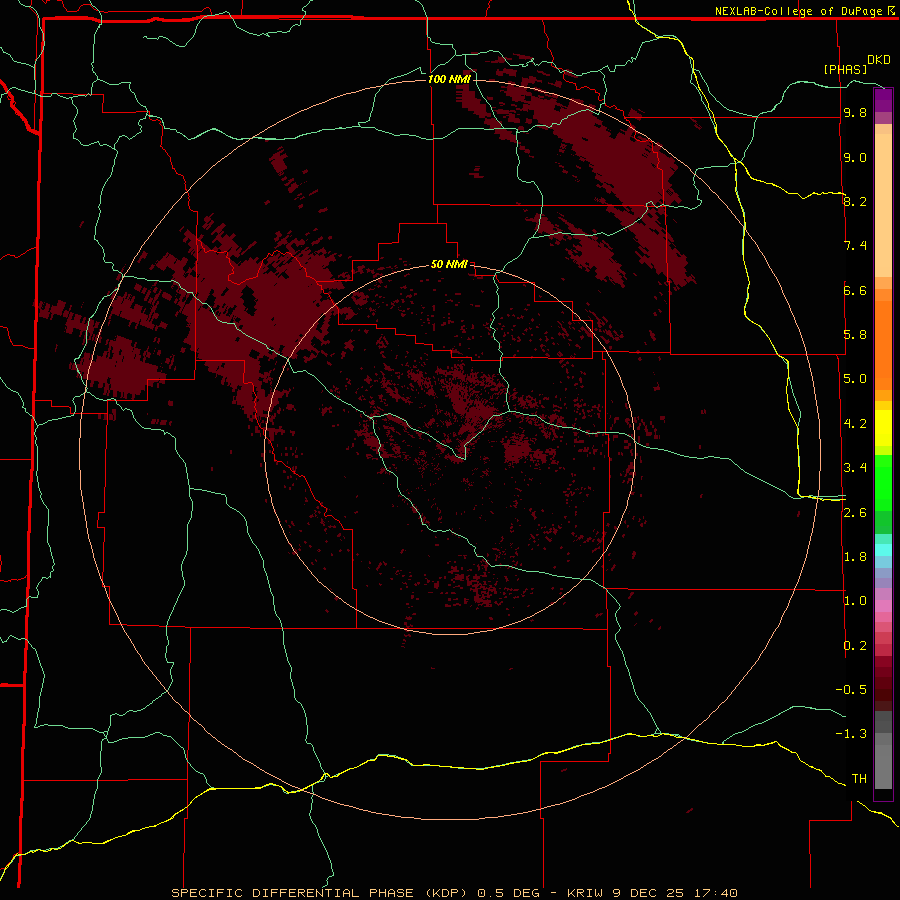Viewport: 900px width, 900px height.
Task: Click the 8.2 value on the color scale
Action: pyautogui.click(x=855, y=202)
